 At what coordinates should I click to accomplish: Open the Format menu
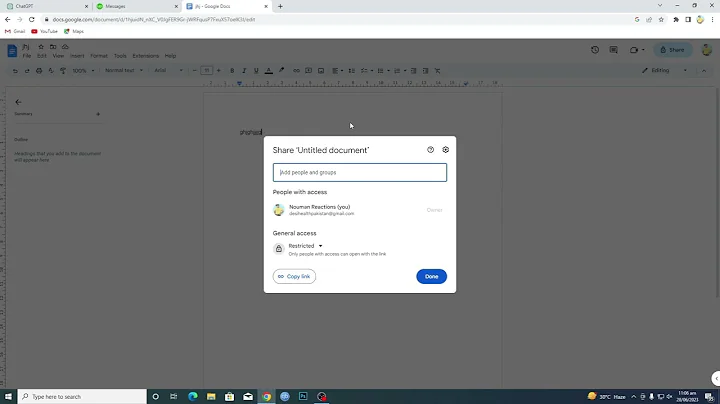coord(99,56)
